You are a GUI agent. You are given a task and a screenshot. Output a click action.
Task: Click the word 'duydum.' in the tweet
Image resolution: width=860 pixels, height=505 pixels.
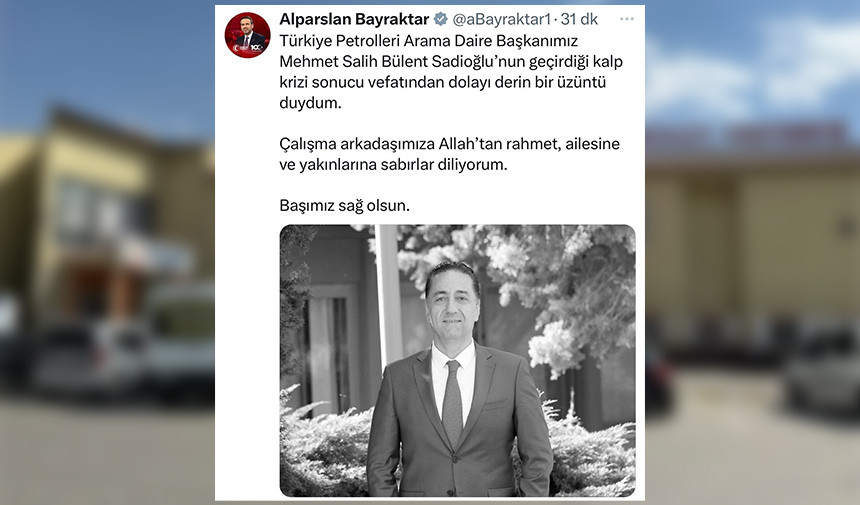click(x=310, y=103)
